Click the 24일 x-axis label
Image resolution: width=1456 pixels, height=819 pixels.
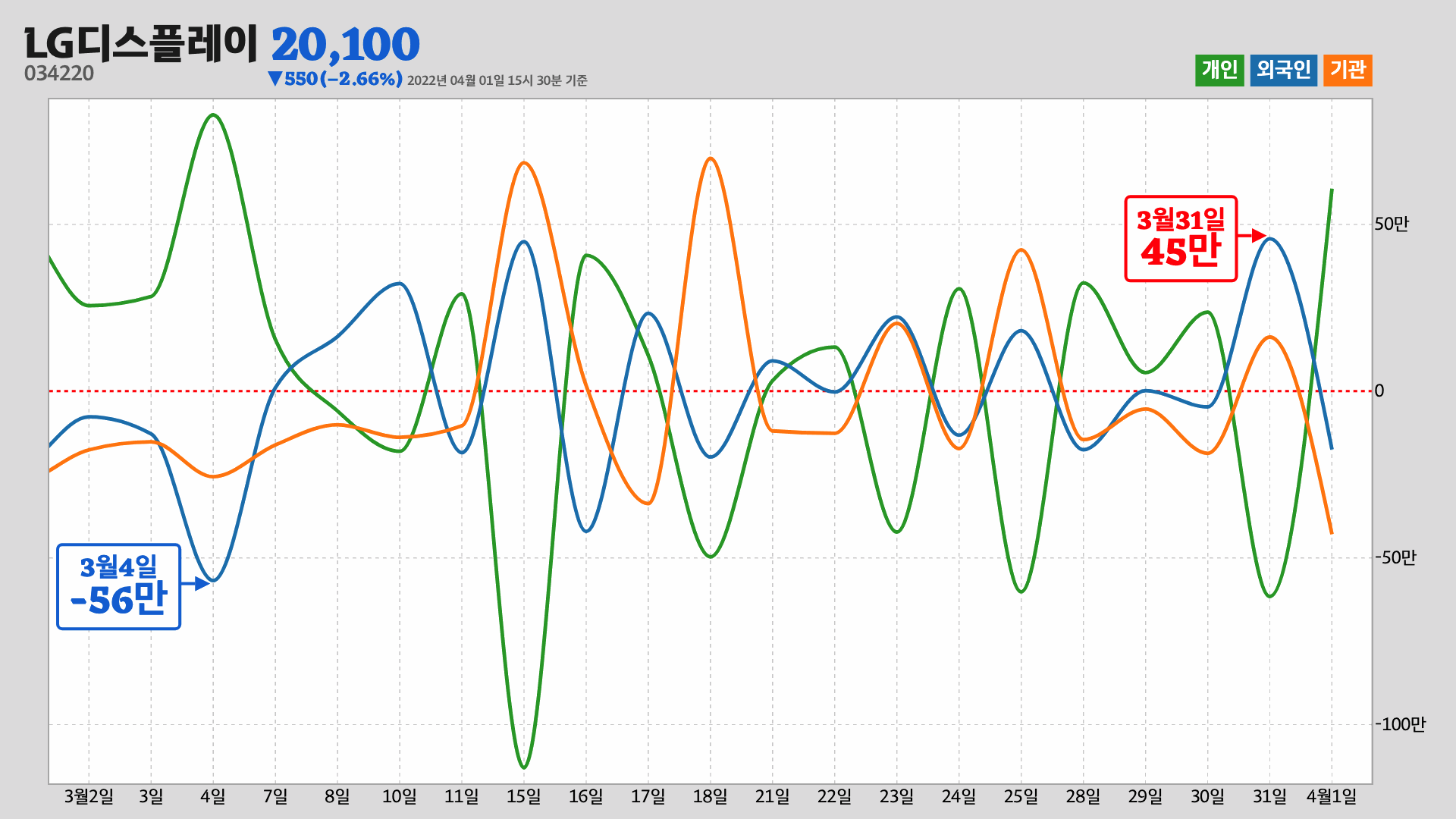959,796
